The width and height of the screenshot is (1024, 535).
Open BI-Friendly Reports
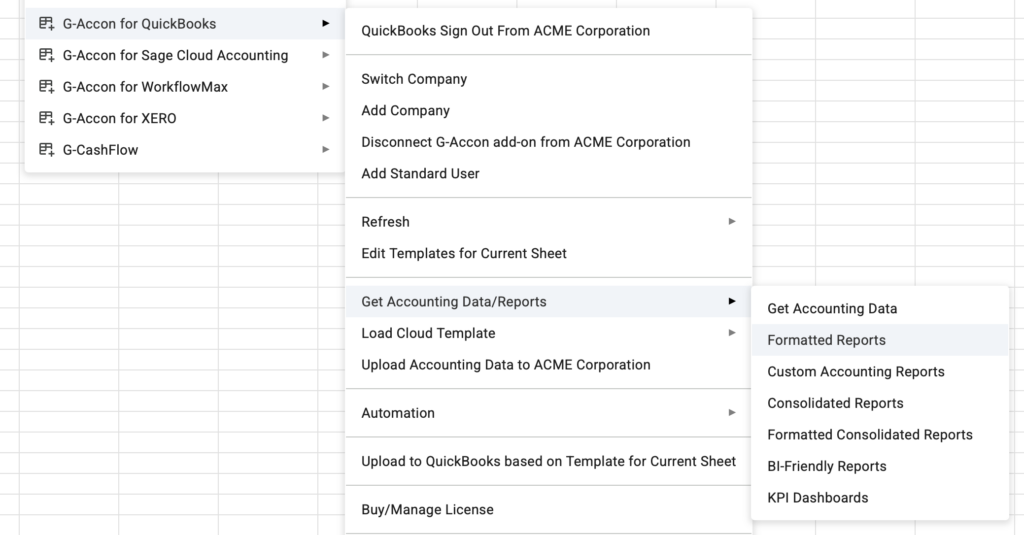(826, 466)
